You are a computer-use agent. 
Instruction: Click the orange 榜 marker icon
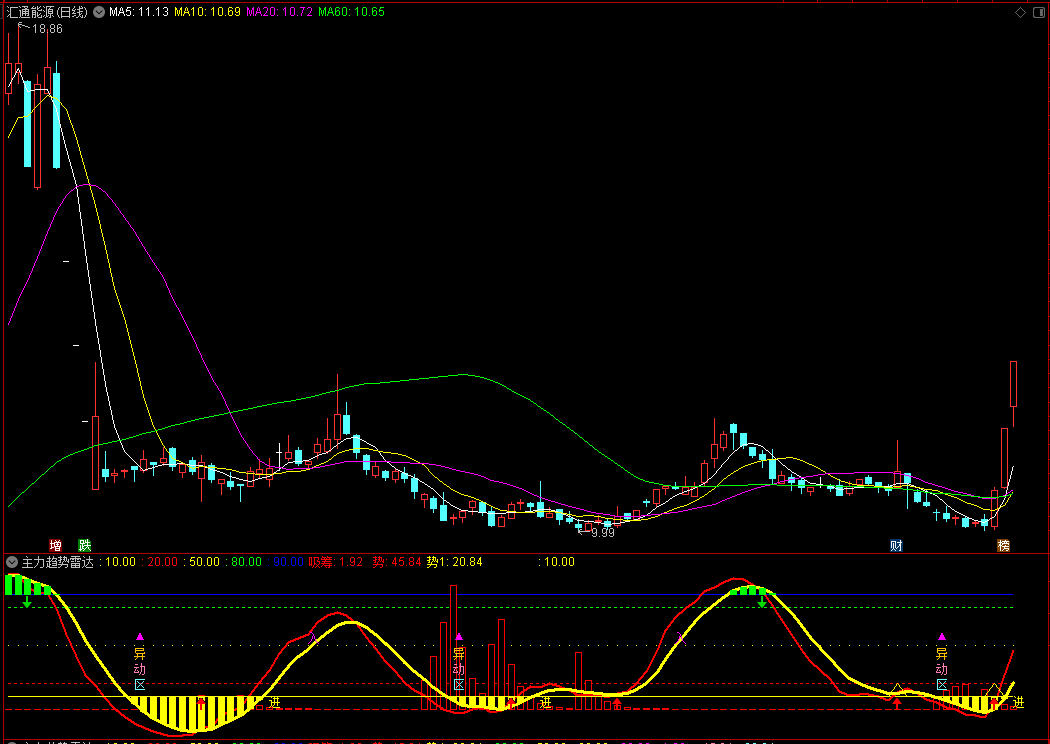pos(1003,545)
